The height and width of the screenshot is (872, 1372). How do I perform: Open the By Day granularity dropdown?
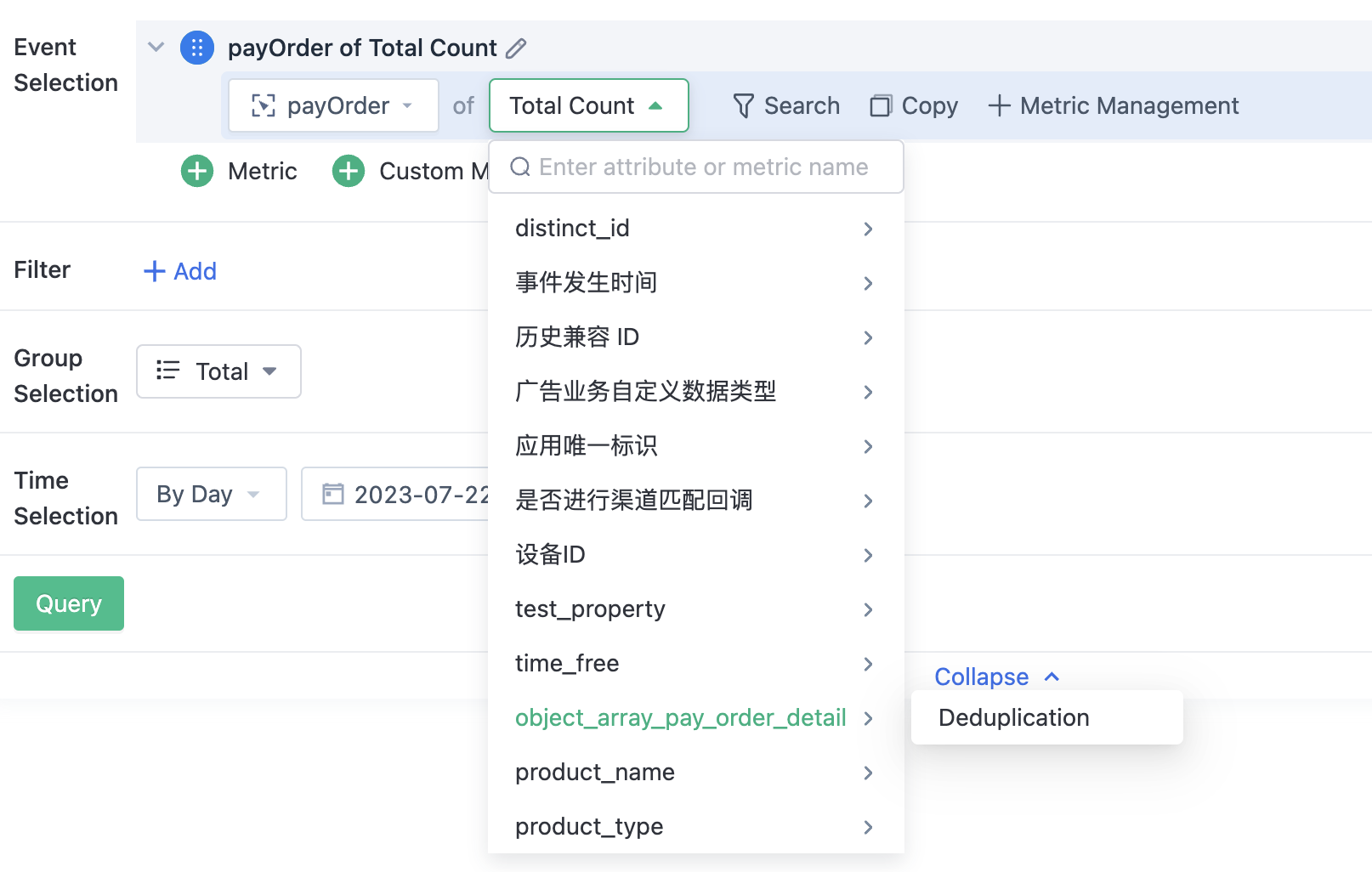[x=211, y=494]
